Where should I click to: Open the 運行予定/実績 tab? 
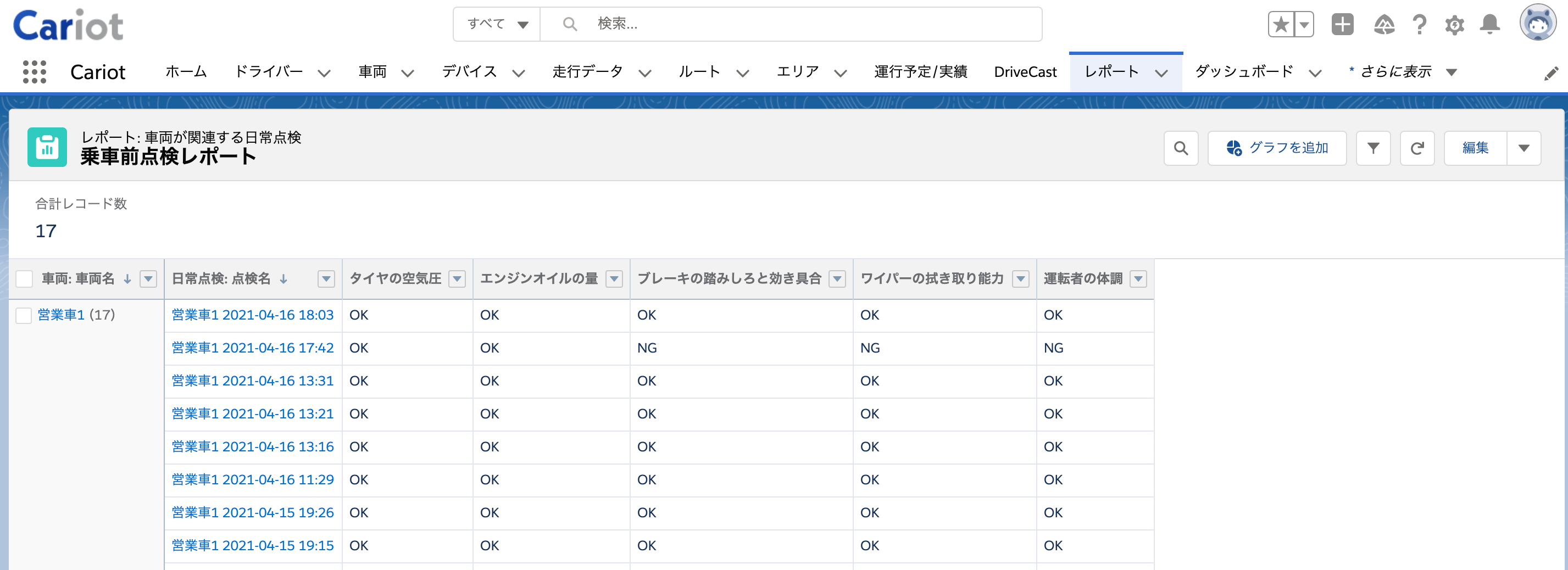920,72
